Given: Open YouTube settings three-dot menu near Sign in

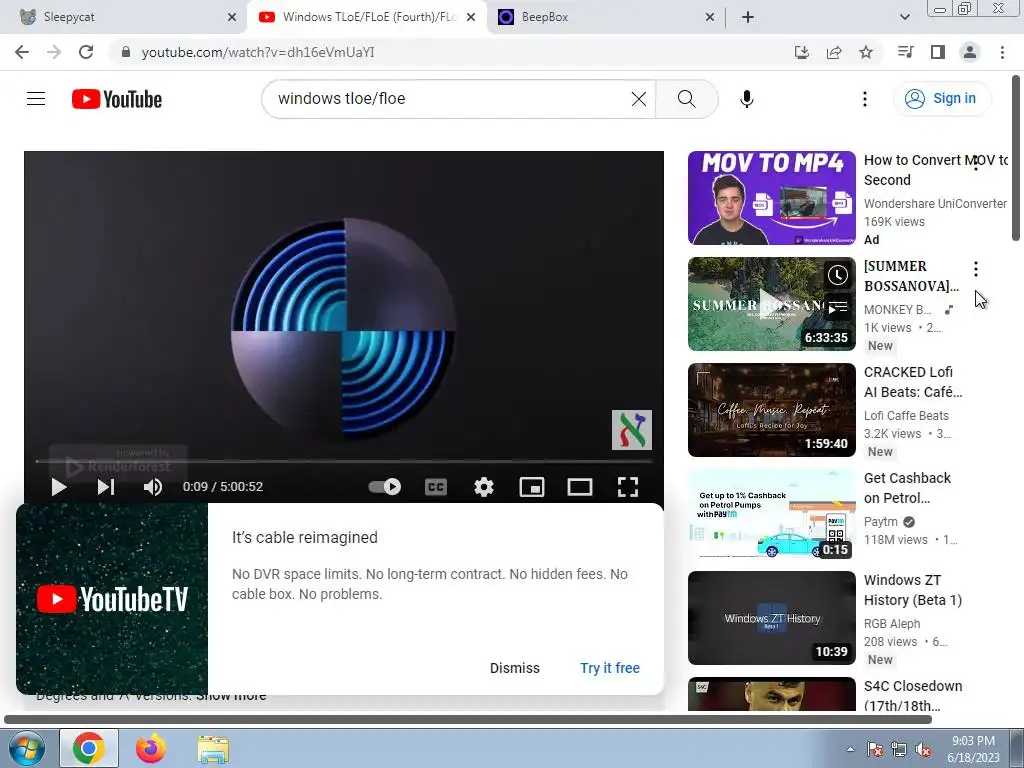Looking at the screenshot, I should tap(865, 99).
